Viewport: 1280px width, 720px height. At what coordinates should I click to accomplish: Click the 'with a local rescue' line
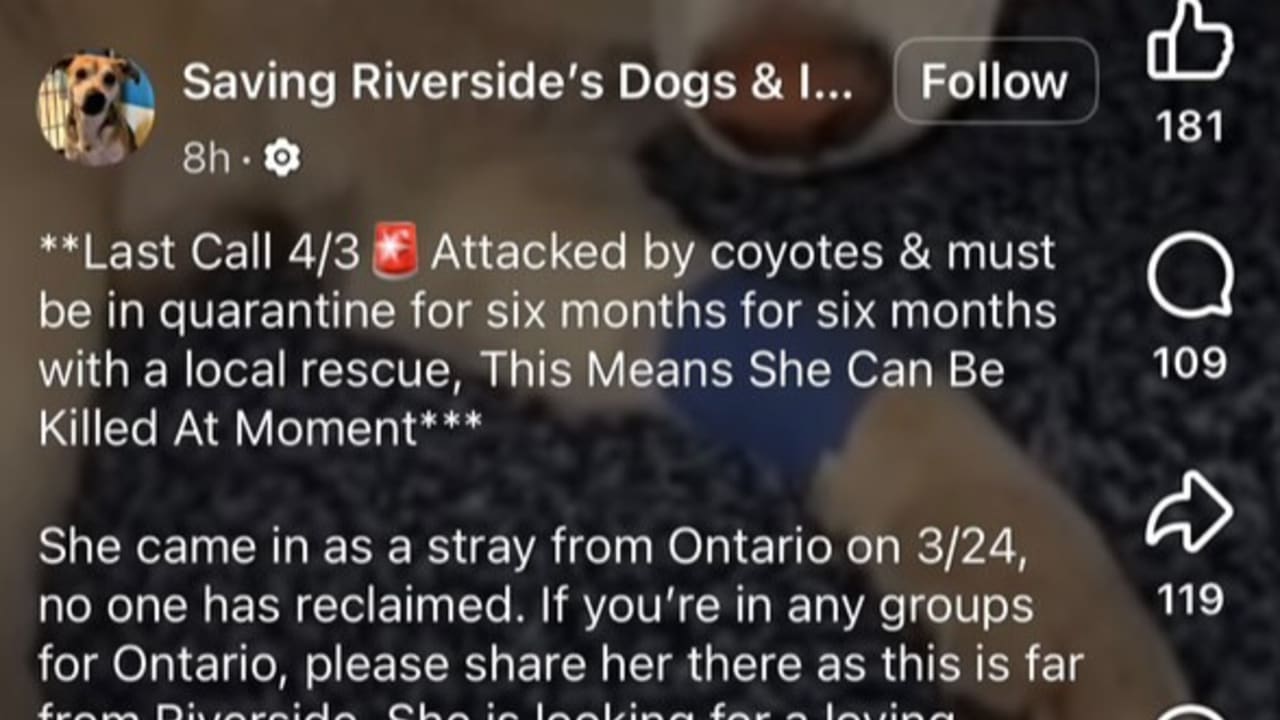pos(521,370)
